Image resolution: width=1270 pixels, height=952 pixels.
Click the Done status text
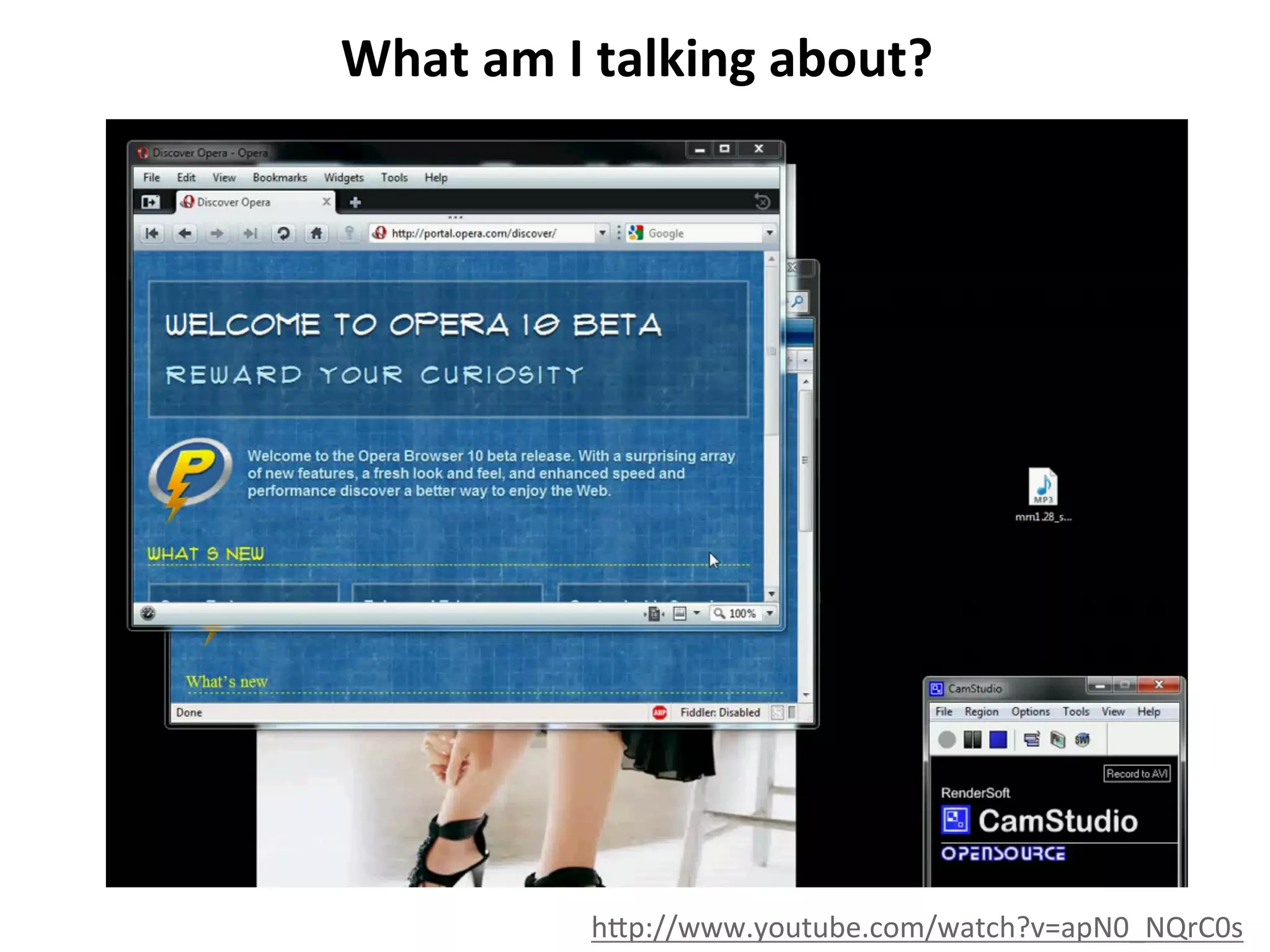click(189, 713)
